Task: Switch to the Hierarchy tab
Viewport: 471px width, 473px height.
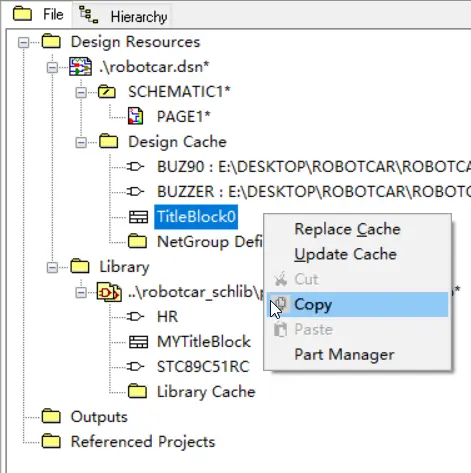Action: (x=122, y=16)
